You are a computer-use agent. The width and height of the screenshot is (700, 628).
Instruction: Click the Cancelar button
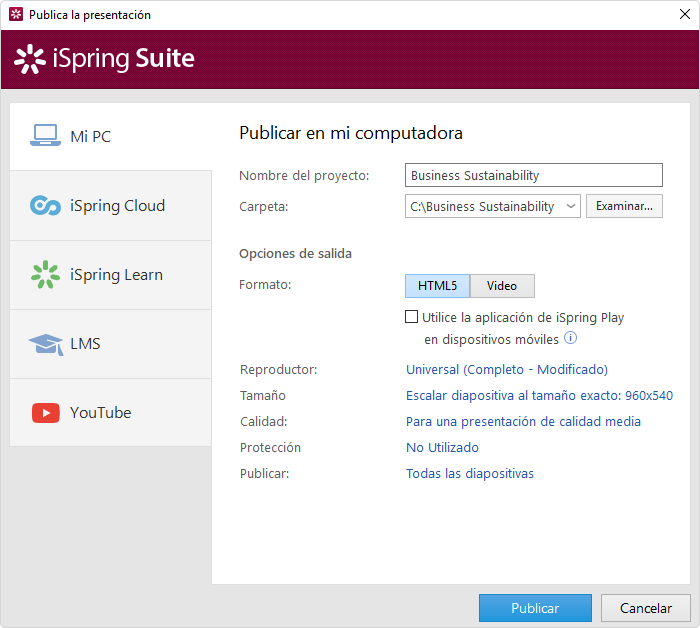(646, 608)
